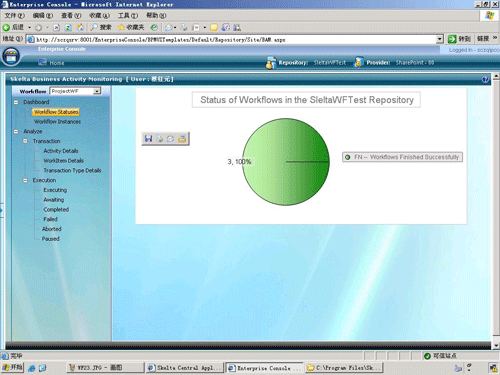The height and width of the screenshot is (375, 500).
Task: Click the Start (开始) button
Action: [12, 368]
